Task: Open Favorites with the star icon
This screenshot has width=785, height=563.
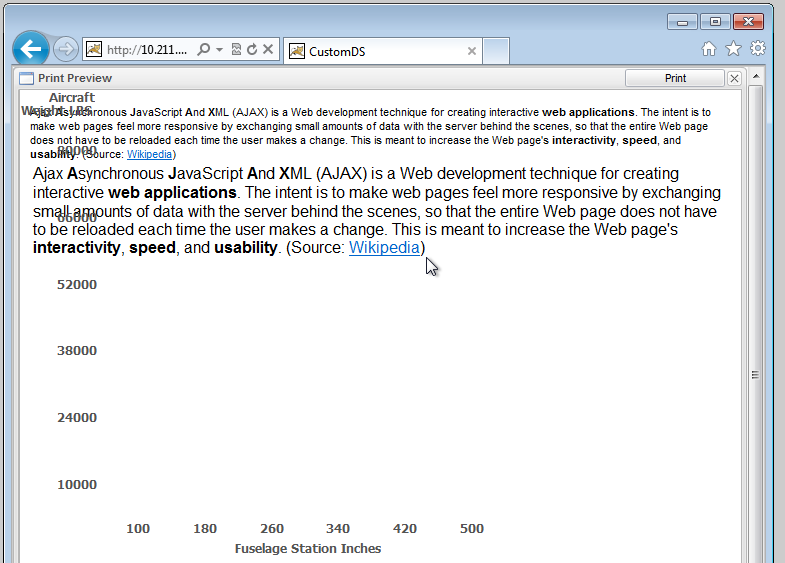Action: [733, 49]
